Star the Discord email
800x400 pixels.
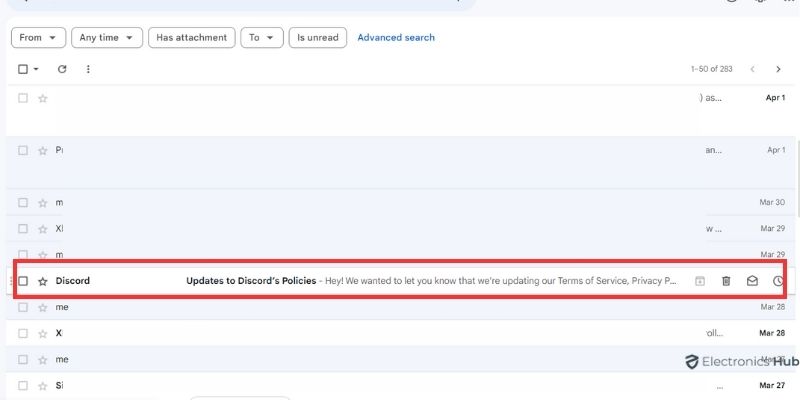(43, 281)
